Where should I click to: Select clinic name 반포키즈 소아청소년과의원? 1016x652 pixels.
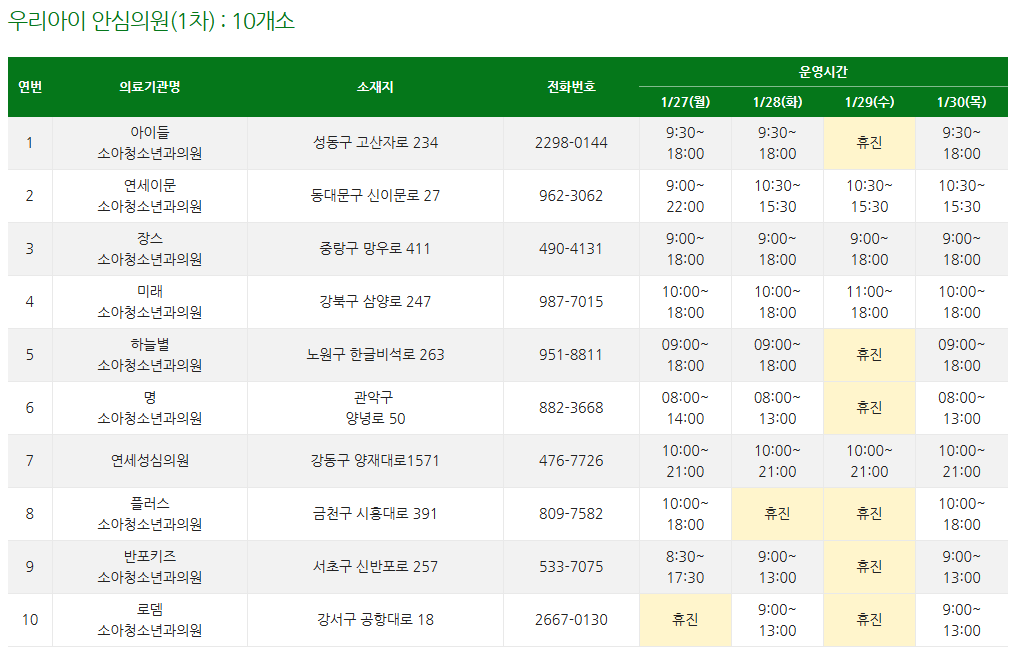(150, 567)
